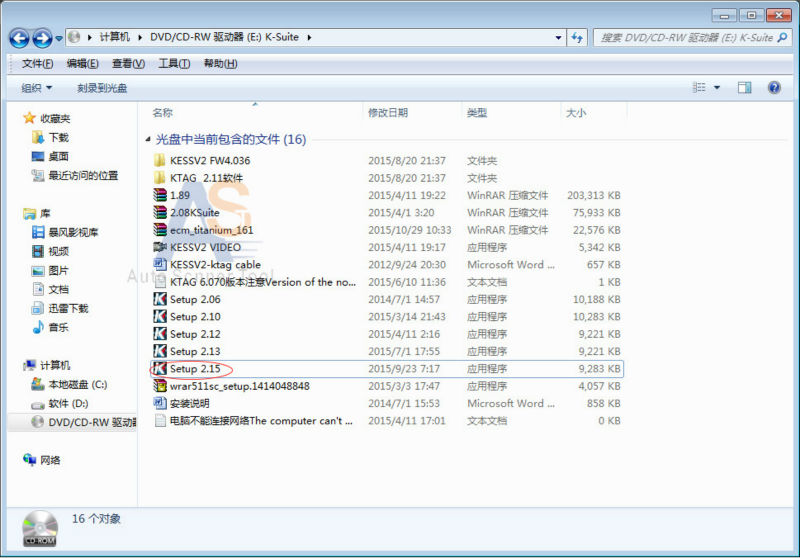Image resolution: width=800 pixels, height=558 pixels.
Task: Collapse the 光盘中当前包含的文件 group
Action: 149,140
